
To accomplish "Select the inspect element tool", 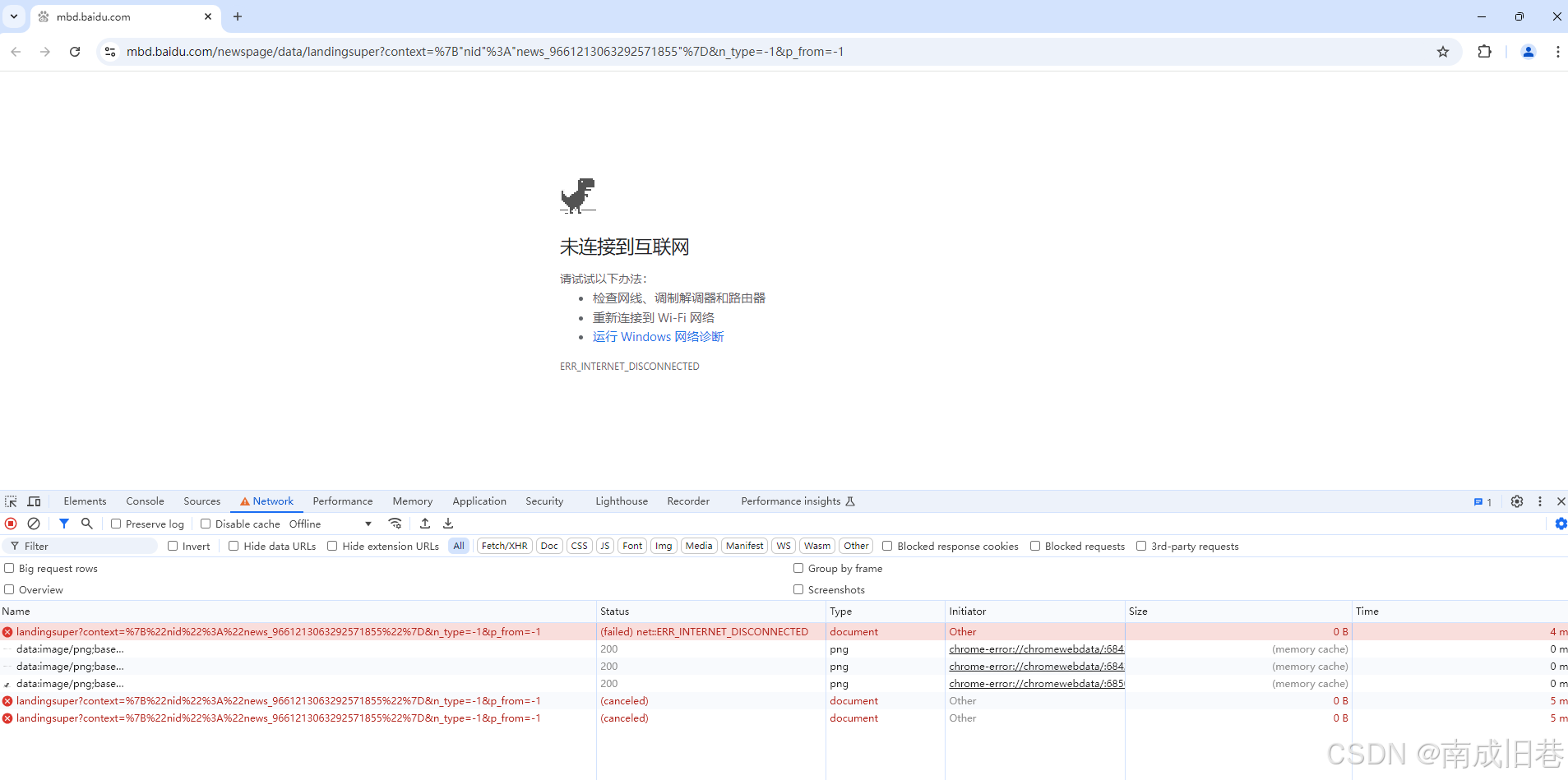I will pos(11,501).
